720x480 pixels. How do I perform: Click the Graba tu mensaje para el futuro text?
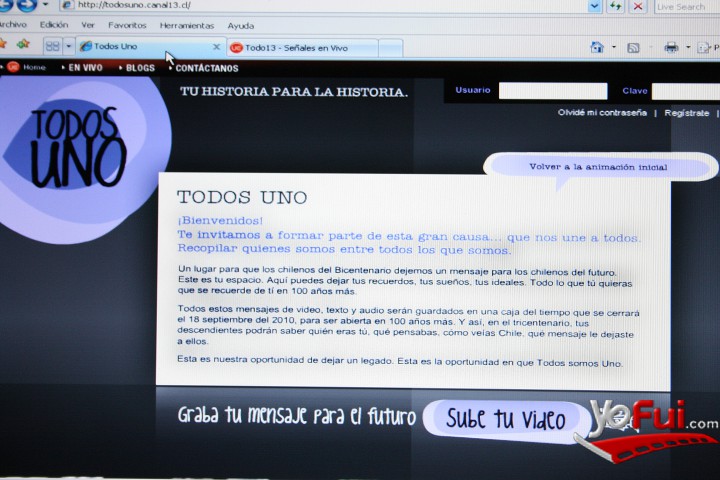[297, 415]
